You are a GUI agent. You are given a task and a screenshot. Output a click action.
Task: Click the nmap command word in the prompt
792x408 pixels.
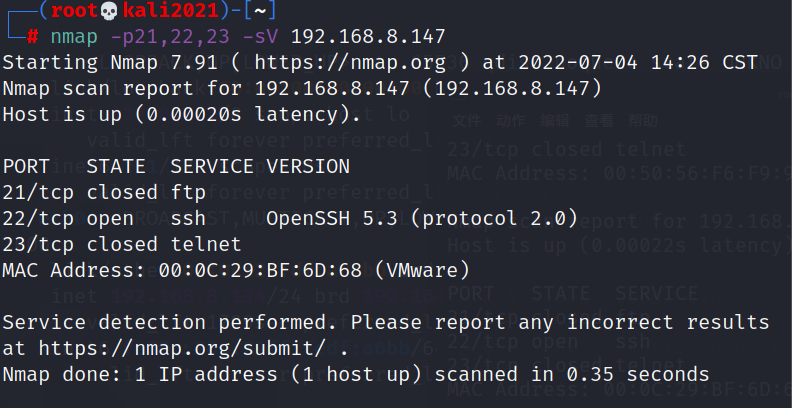(72, 36)
